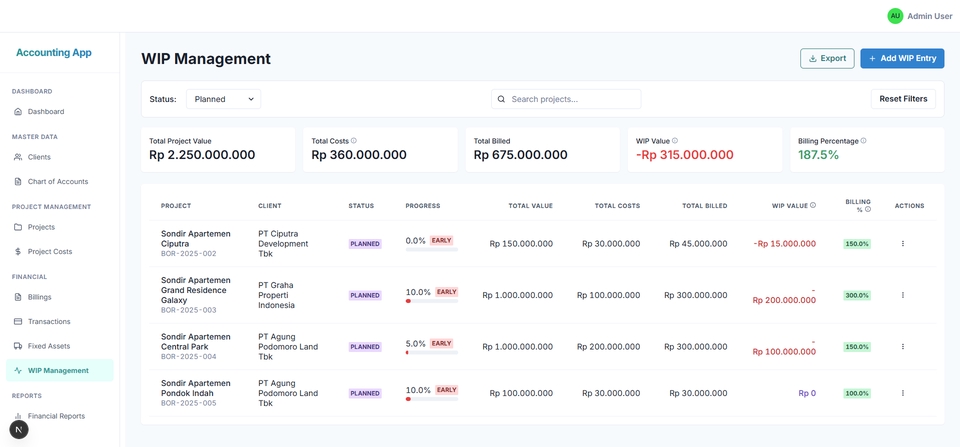The height and width of the screenshot is (447, 960).
Task: Click the Total Project Value Rp 2.250.000.000 card
Action: [218, 149]
